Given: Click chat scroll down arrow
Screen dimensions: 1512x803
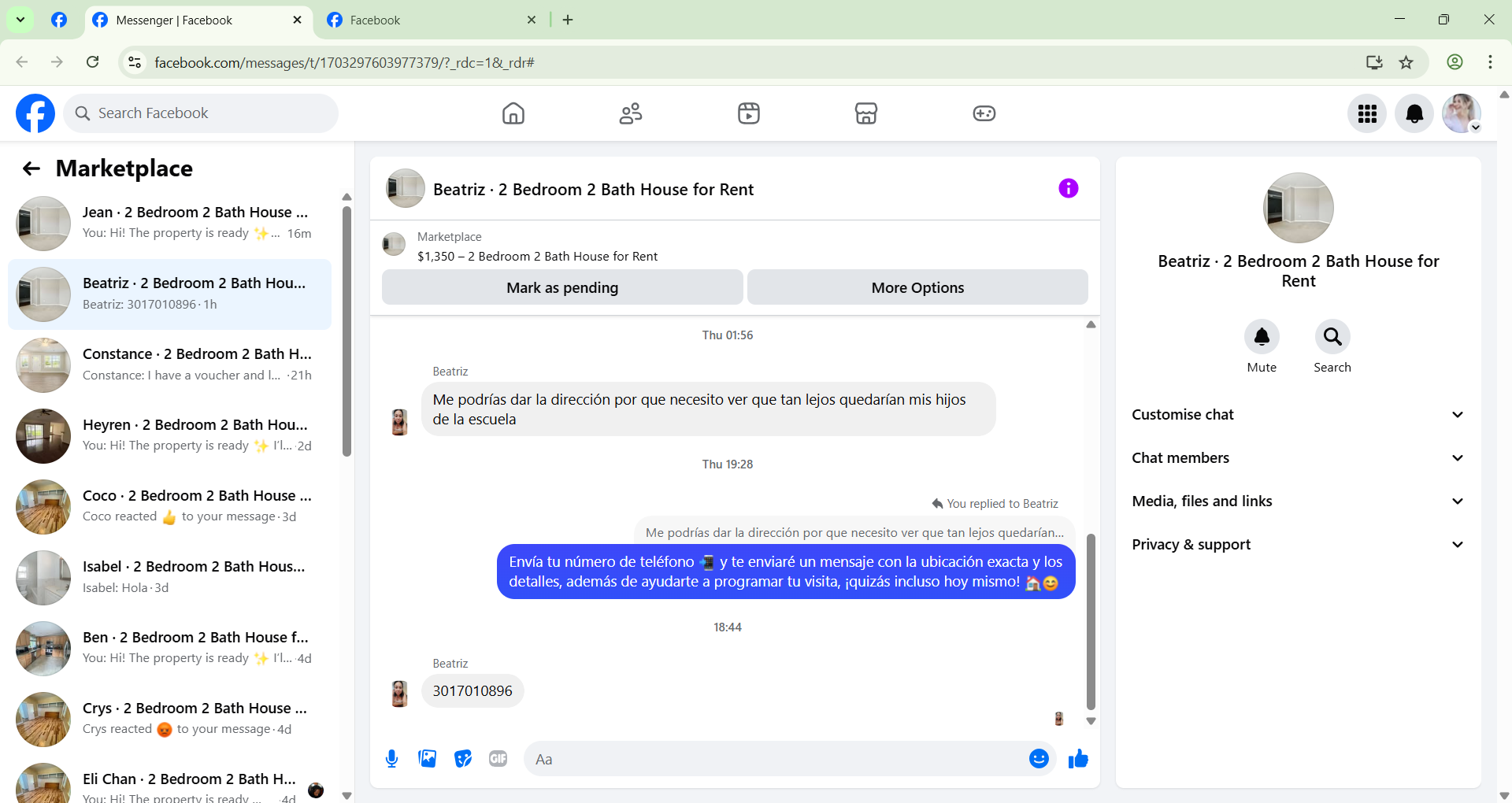Looking at the screenshot, I should 1091,721.
